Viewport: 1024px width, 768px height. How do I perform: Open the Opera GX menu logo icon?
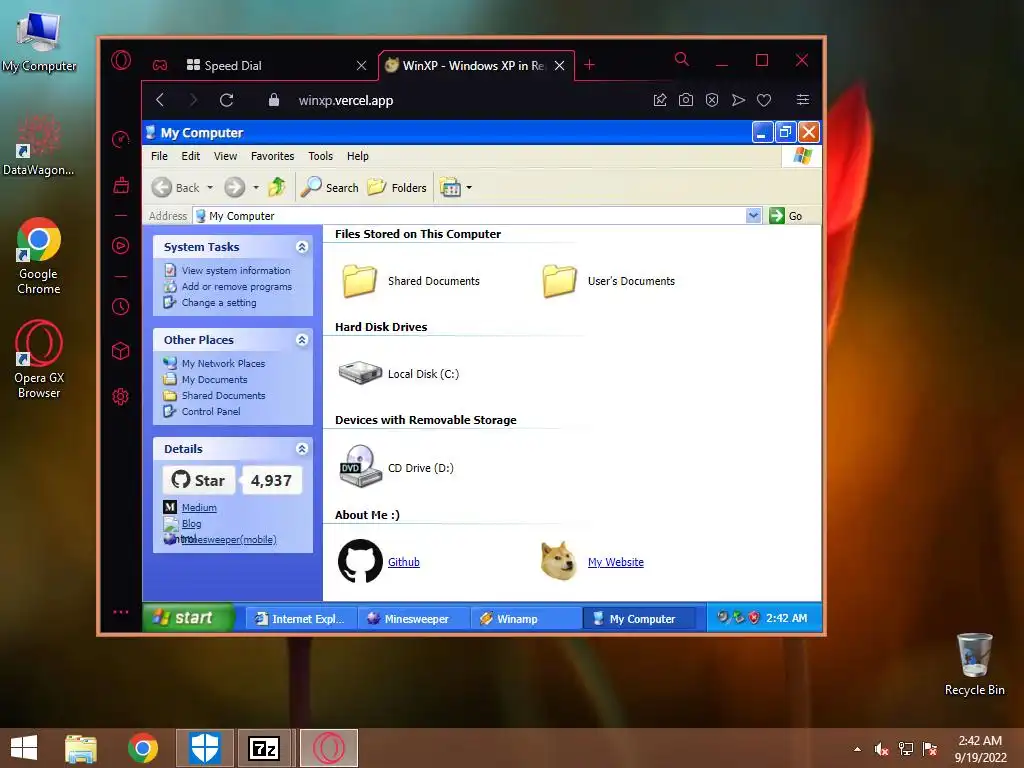click(121, 61)
